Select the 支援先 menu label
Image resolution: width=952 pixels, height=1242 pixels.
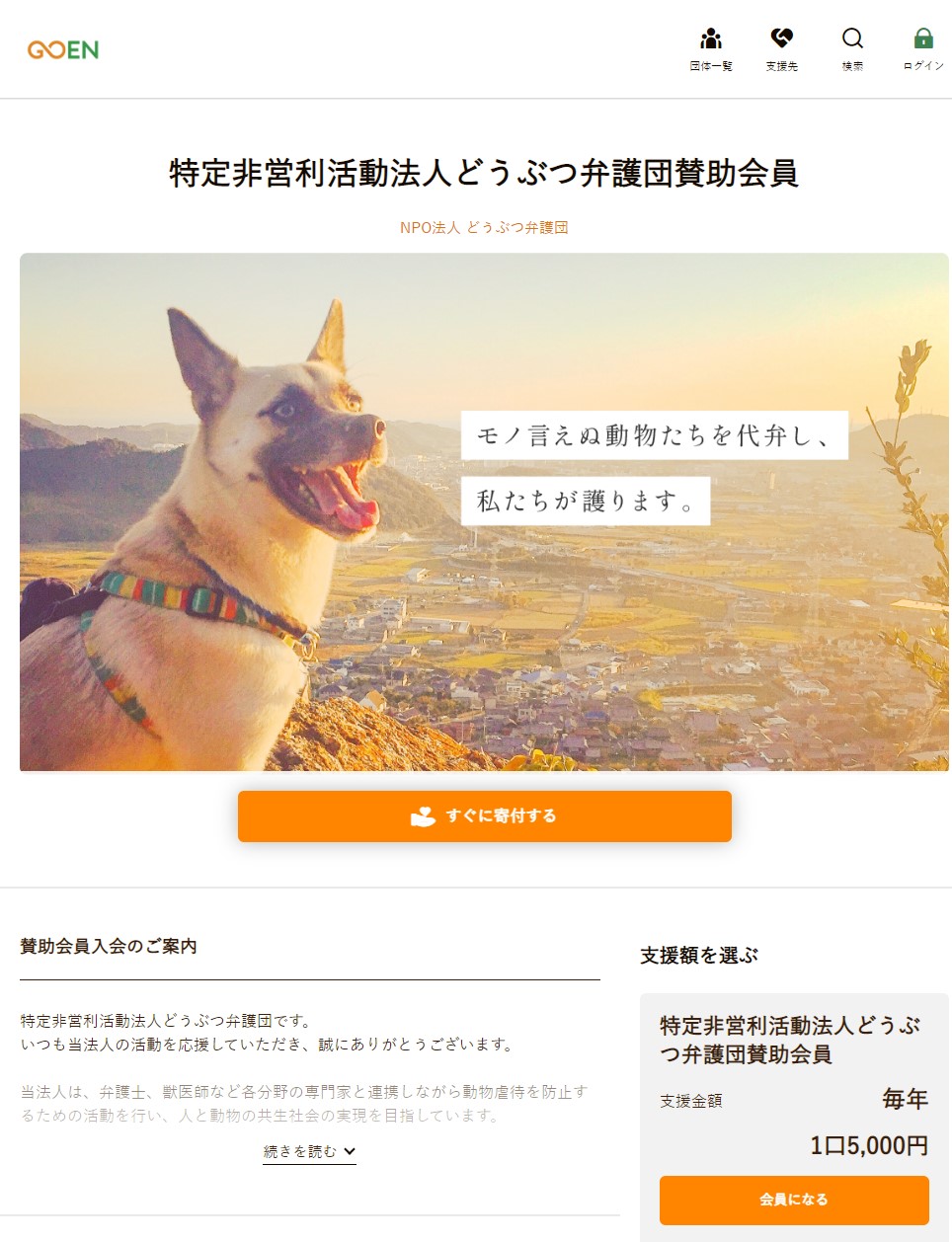point(782,66)
